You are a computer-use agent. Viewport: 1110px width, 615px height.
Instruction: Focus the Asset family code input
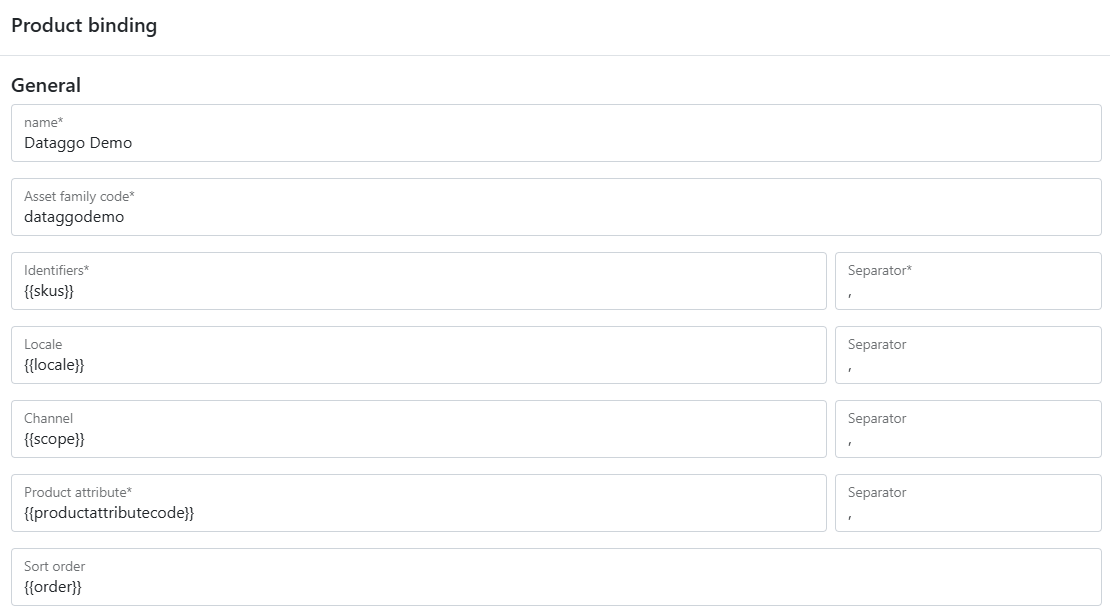[x=556, y=217]
